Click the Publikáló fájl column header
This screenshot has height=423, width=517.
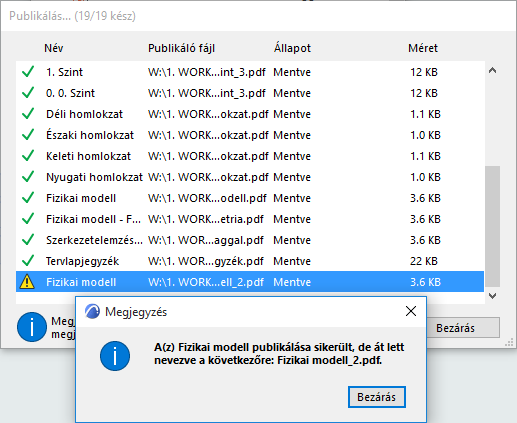click(181, 48)
